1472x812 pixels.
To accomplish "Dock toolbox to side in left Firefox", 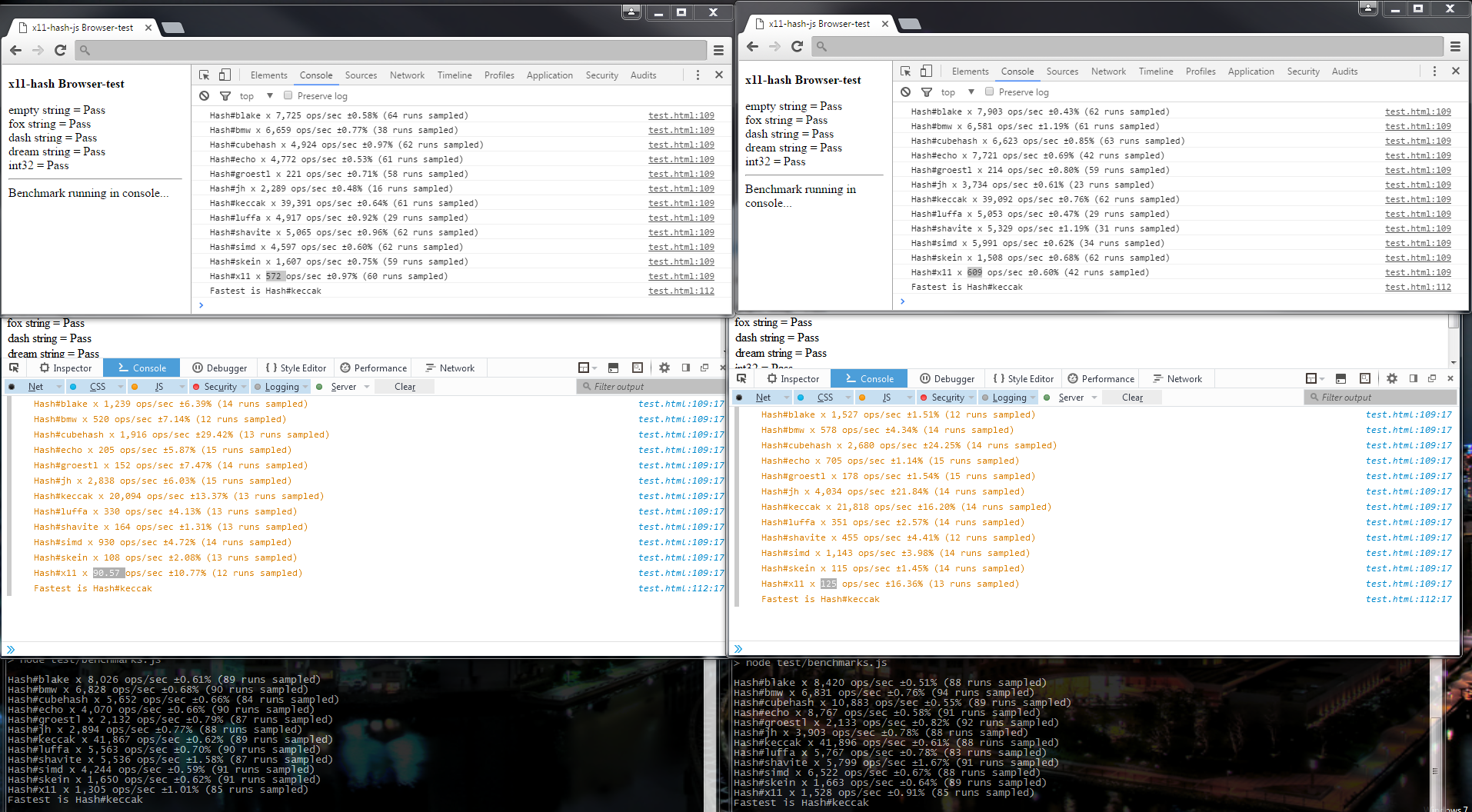I will click(686, 368).
